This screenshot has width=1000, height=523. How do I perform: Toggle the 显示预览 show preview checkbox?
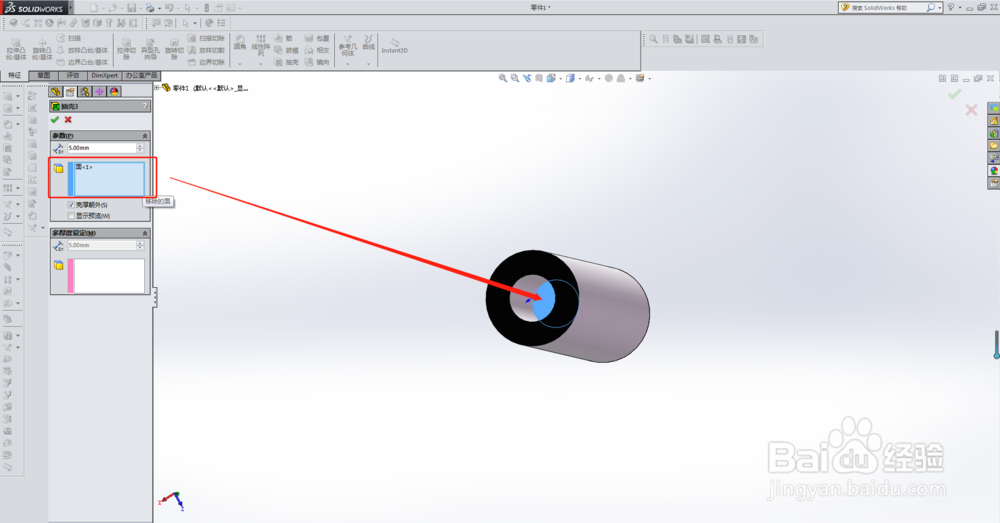pyautogui.click(x=71, y=216)
